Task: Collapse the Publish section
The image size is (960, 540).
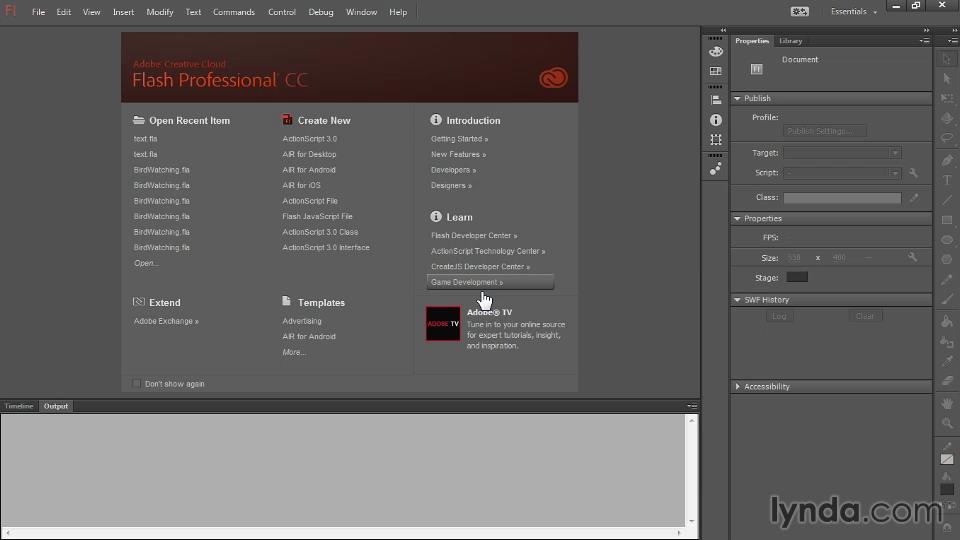Action: (737, 99)
